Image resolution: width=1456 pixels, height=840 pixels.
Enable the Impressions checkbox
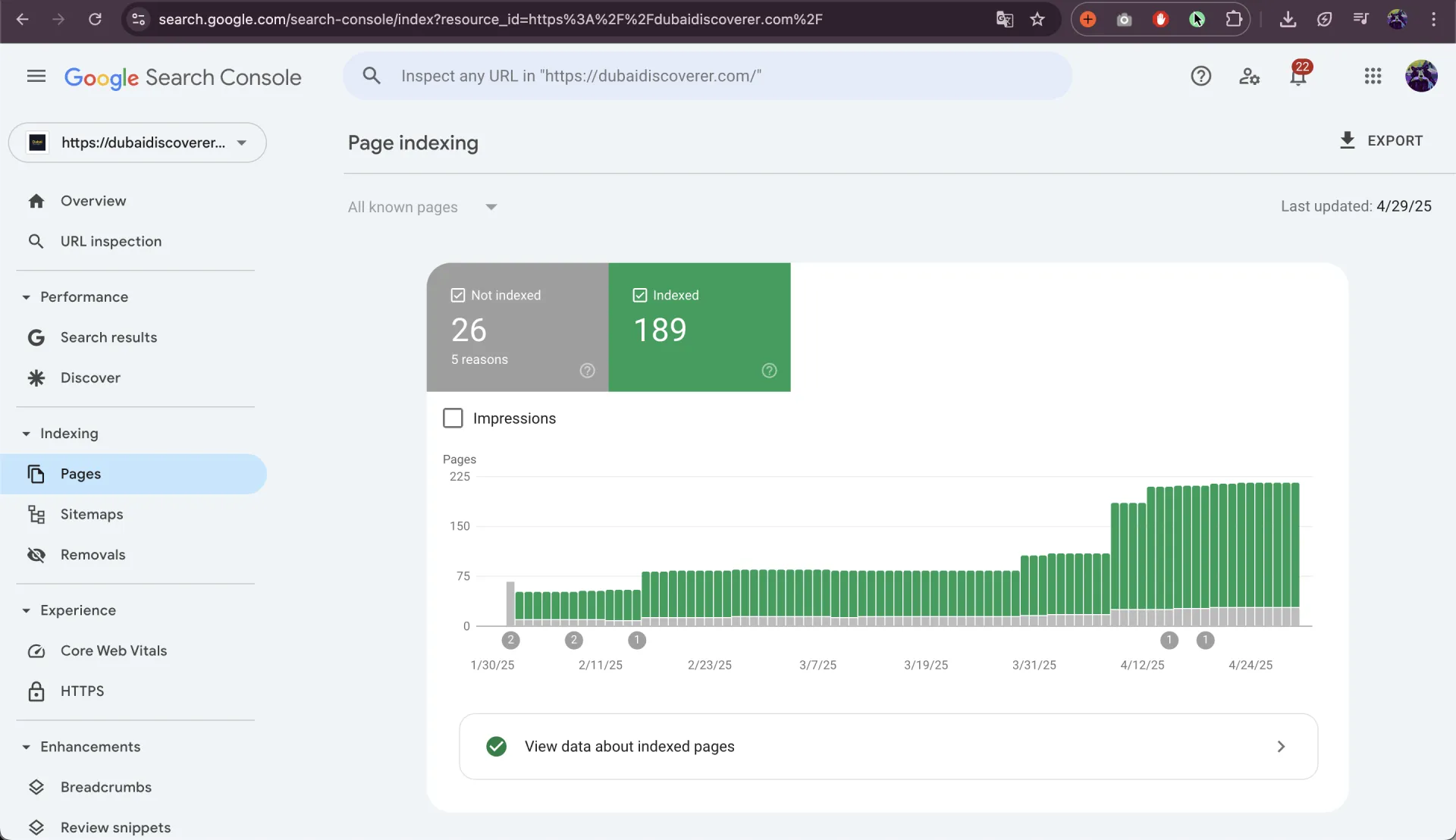[x=453, y=418]
